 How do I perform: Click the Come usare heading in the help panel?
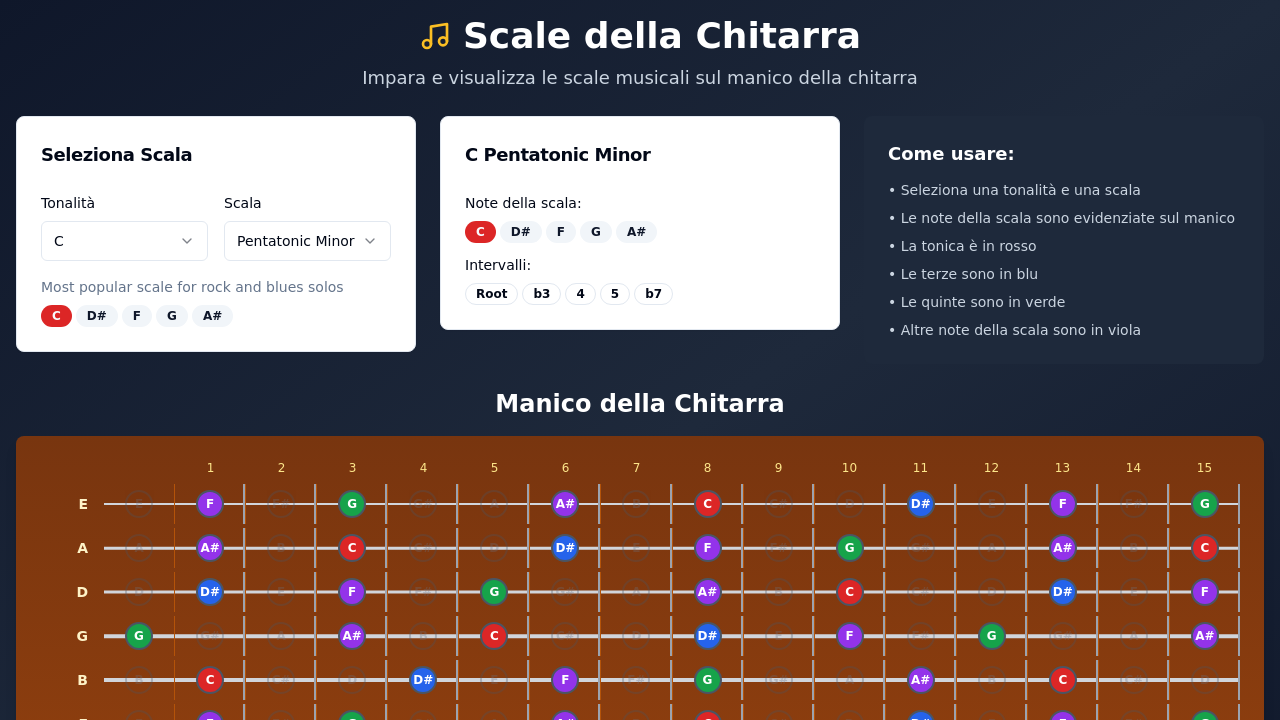(x=951, y=153)
